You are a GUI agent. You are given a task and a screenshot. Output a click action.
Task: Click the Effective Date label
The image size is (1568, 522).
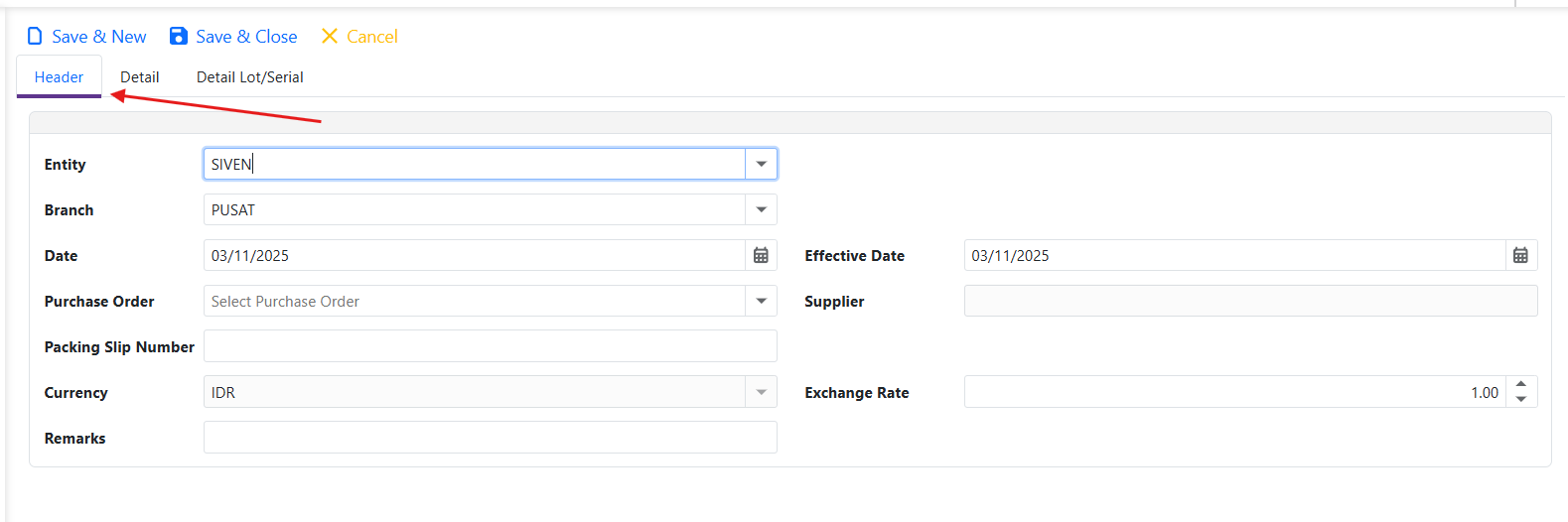[854, 256]
